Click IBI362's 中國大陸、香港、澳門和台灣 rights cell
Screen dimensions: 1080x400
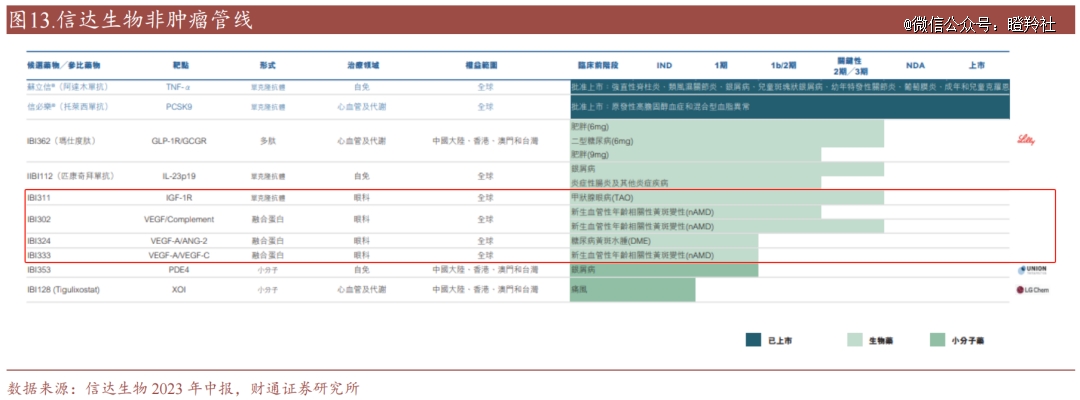tap(485, 140)
